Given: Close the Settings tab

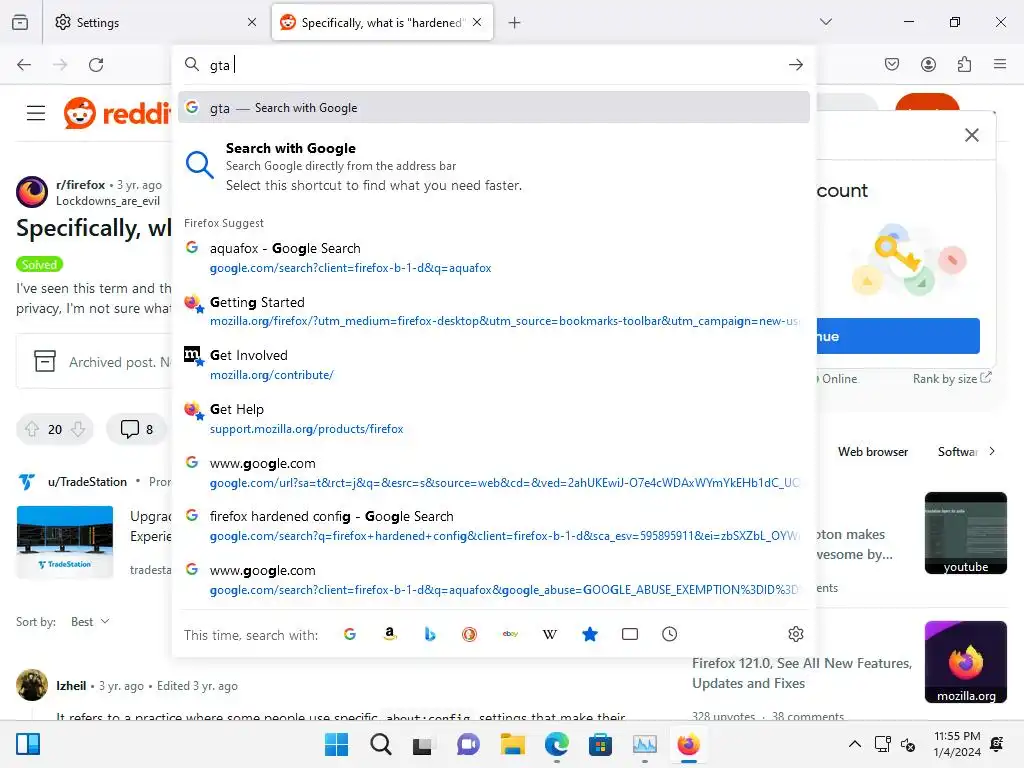Looking at the screenshot, I should tap(252, 22).
